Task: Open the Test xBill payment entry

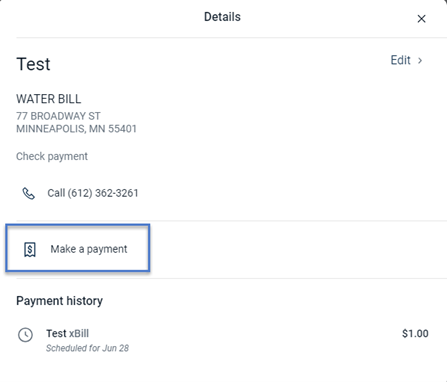Action: tap(223, 340)
